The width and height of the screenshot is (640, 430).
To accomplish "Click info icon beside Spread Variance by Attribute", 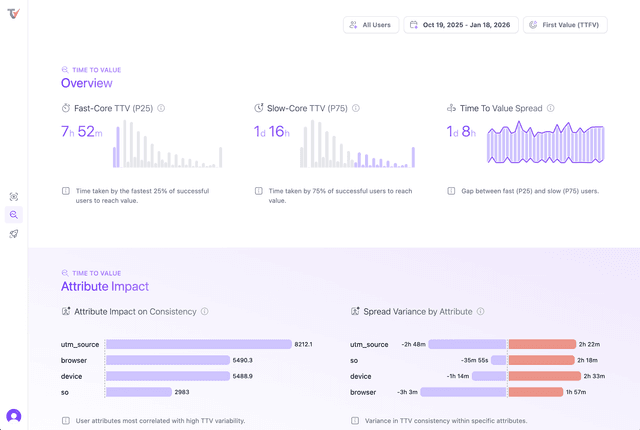I will click(481, 312).
